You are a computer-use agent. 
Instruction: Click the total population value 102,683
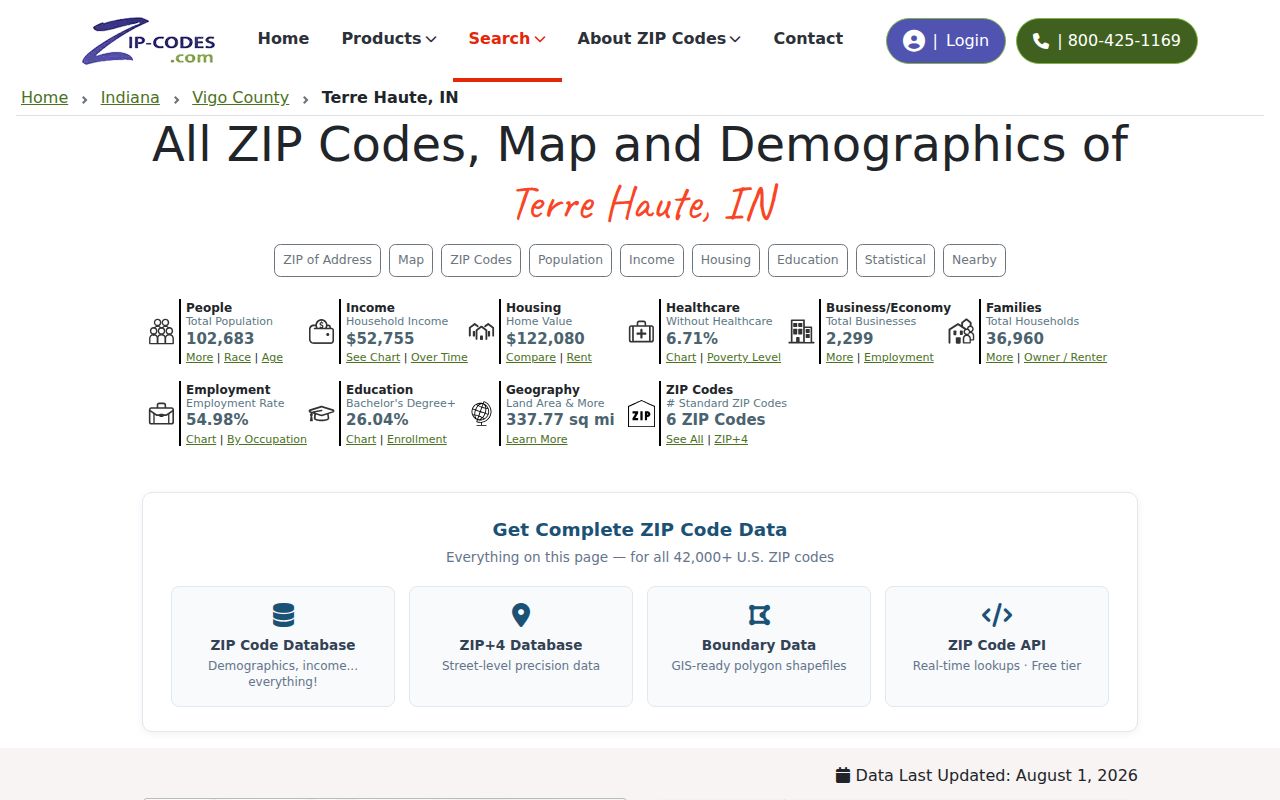click(220, 338)
